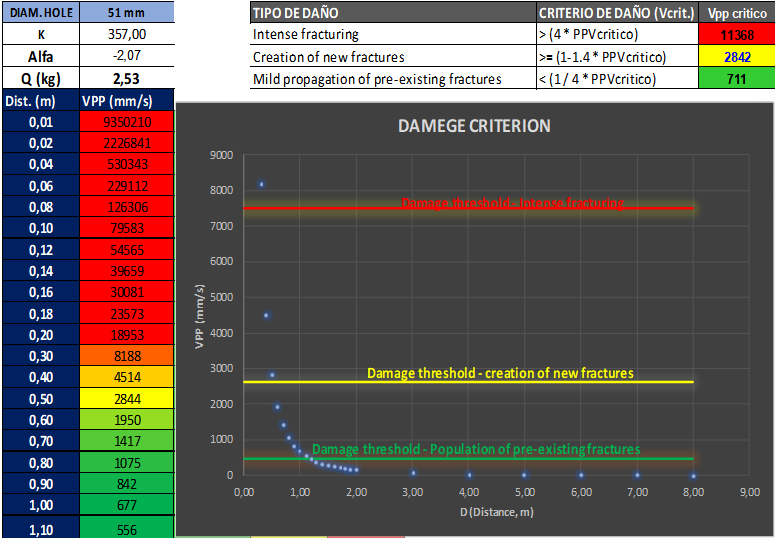The image size is (775, 538).
Task: Click the data point at distance 3,00
Action: (413, 473)
